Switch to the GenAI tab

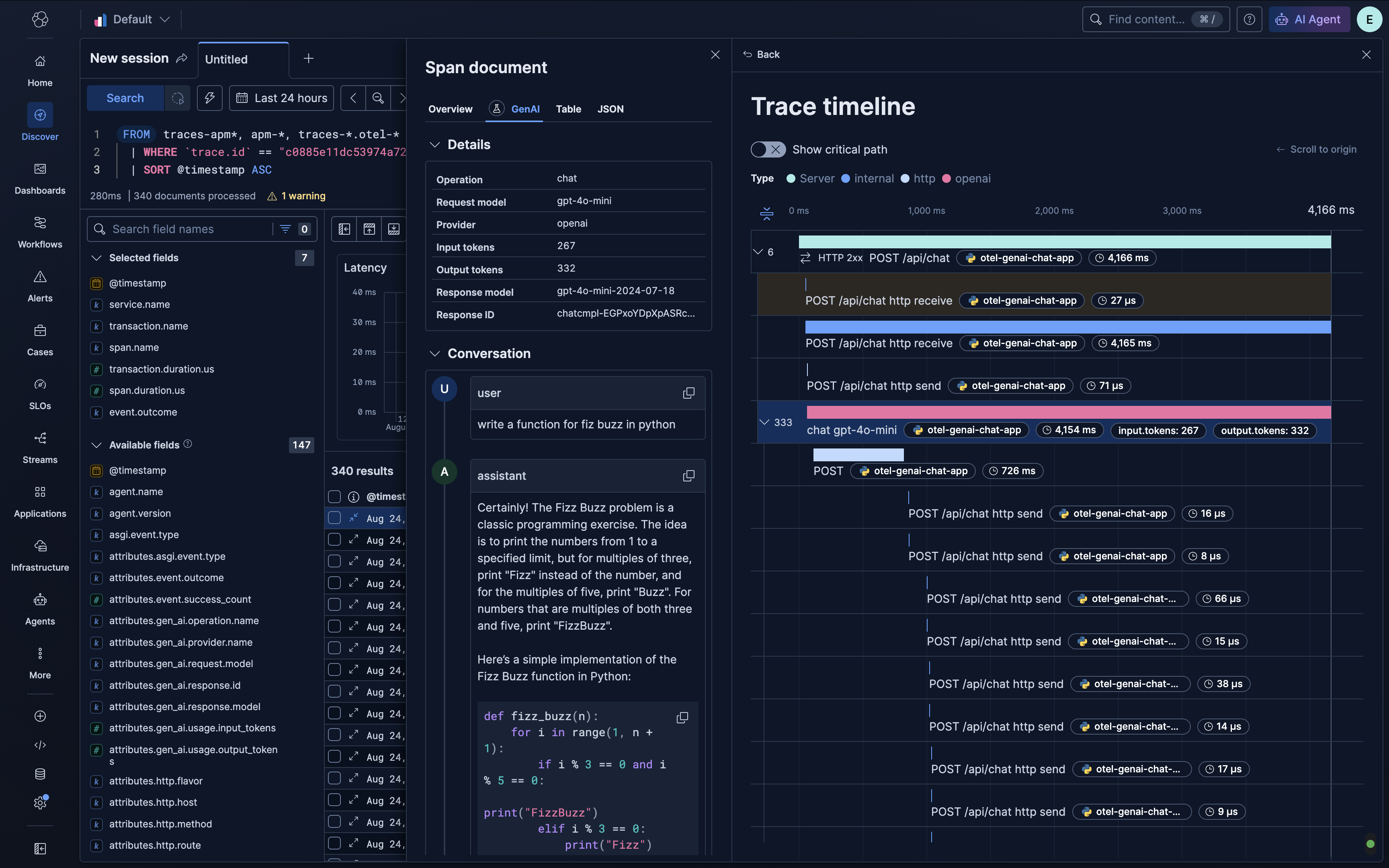coord(514,109)
